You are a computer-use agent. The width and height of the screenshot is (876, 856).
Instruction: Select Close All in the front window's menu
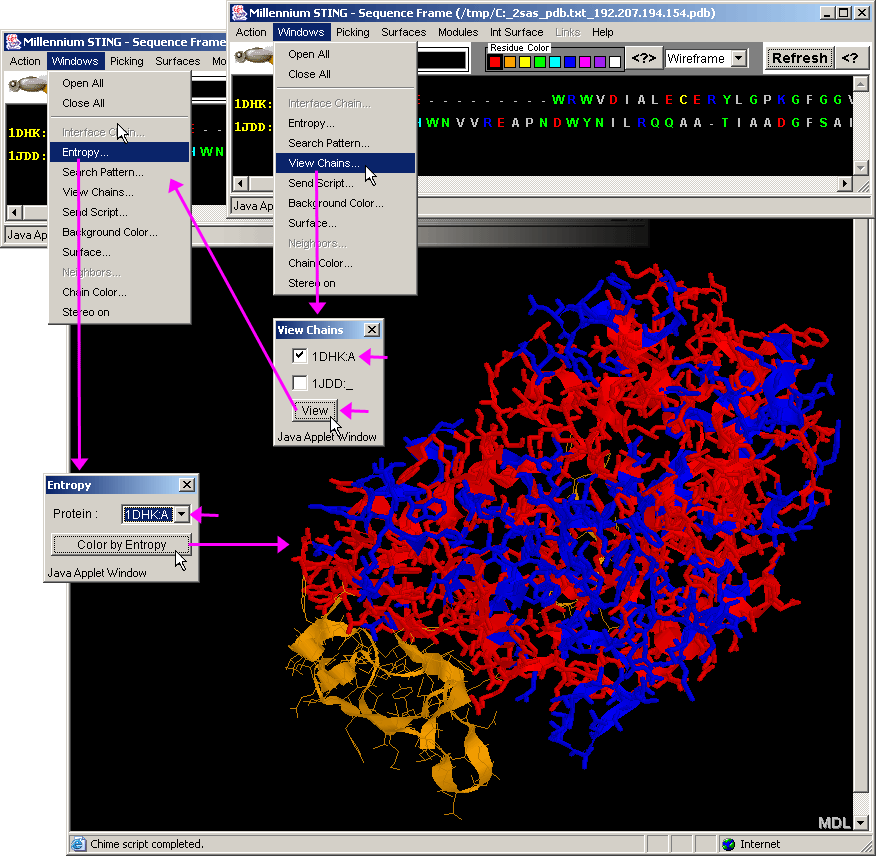click(345, 74)
